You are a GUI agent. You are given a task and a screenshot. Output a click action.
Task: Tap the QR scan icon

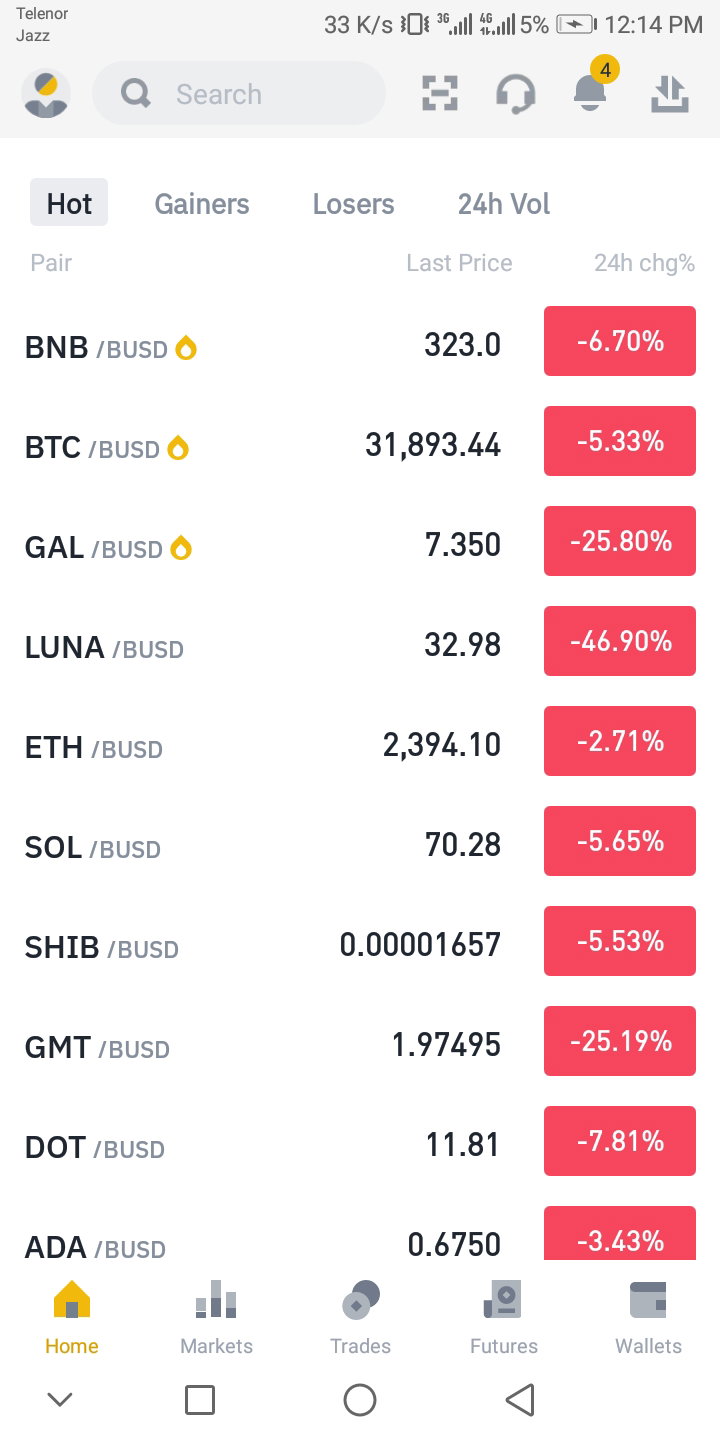[x=440, y=94]
